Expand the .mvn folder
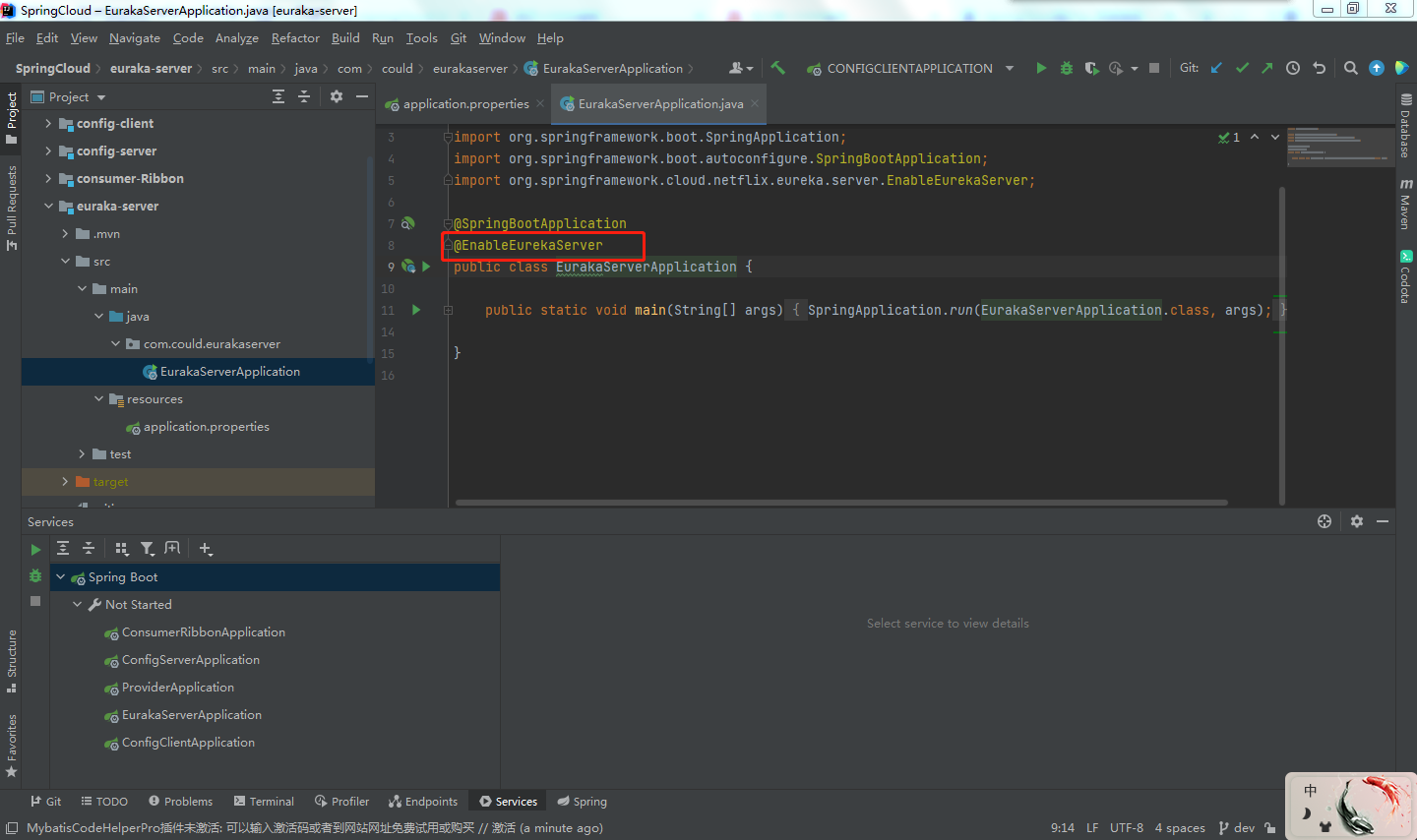Screen dimensions: 1417x840 click(x=65, y=234)
